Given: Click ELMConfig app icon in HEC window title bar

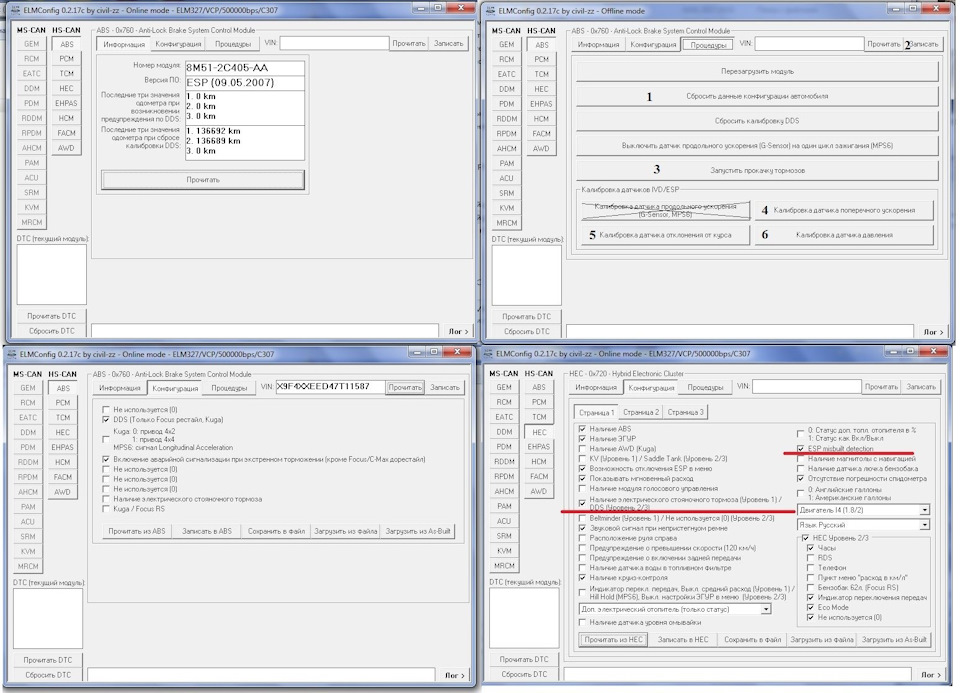Looking at the screenshot, I should tap(487, 353).
